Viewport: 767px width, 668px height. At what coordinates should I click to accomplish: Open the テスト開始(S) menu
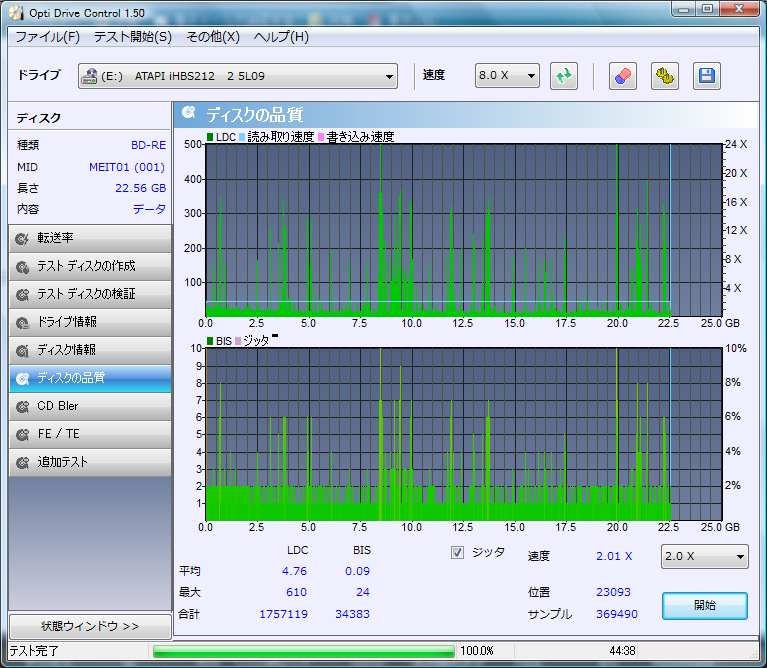click(x=132, y=37)
